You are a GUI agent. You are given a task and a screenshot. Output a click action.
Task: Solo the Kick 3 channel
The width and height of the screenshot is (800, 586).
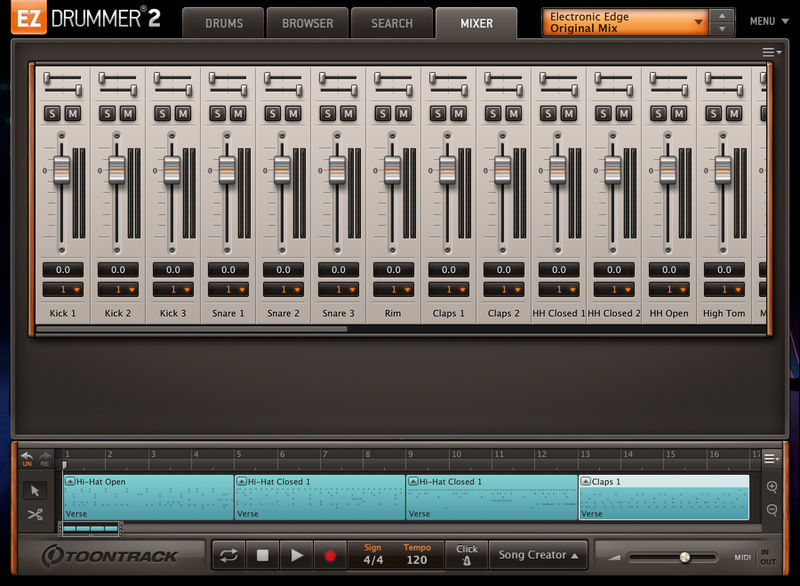click(162, 114)
